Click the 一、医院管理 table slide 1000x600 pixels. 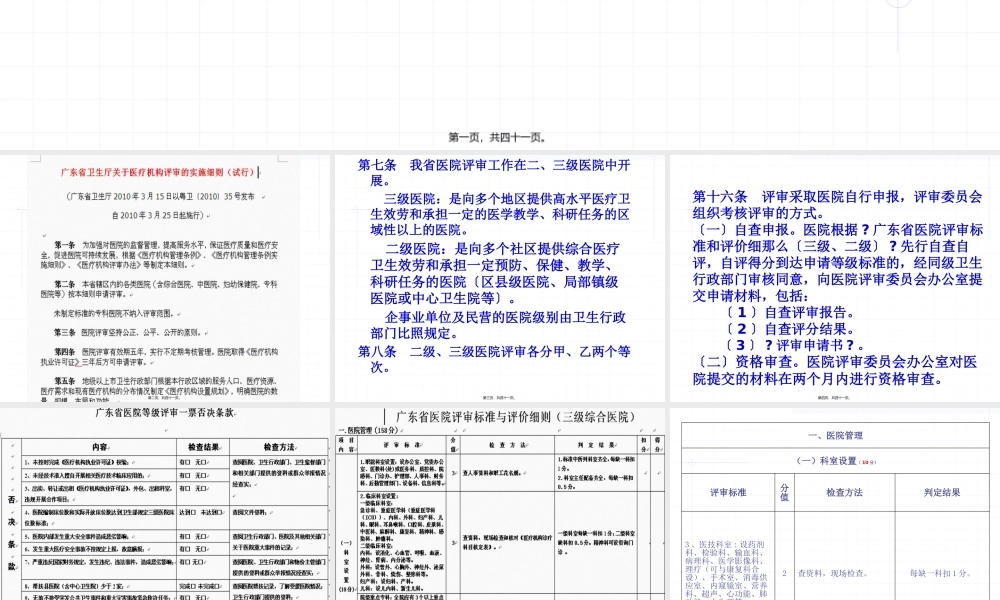point(835,434)
